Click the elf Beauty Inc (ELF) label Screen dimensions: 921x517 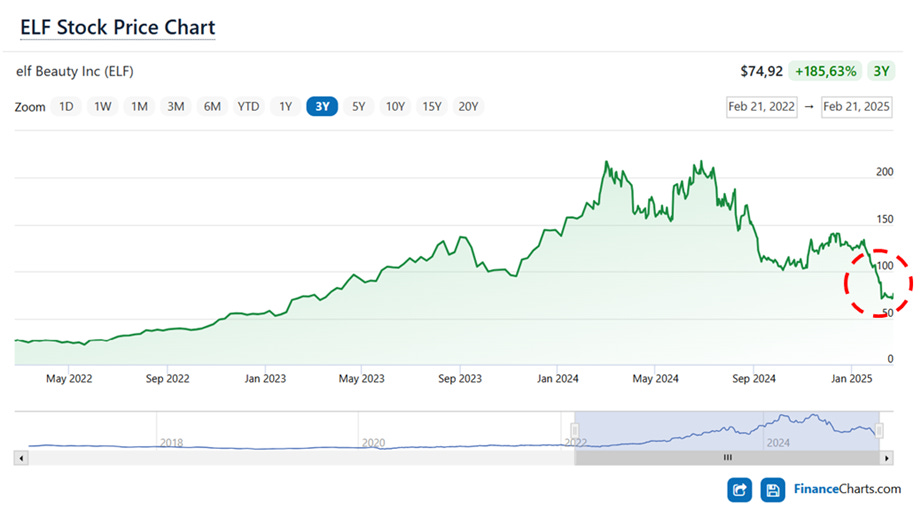[x=75, y=72]
